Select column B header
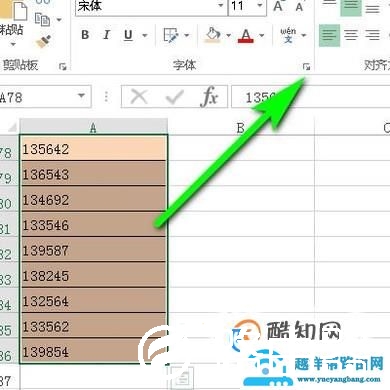390x390 pixels. (x=241, y=127)
